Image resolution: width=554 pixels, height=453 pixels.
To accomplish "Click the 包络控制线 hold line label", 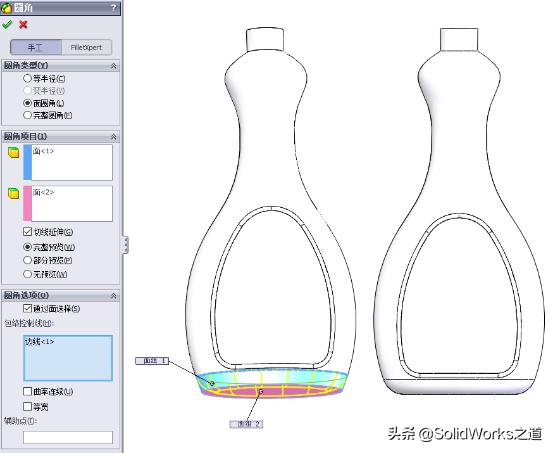I will (x=29, y=323).
